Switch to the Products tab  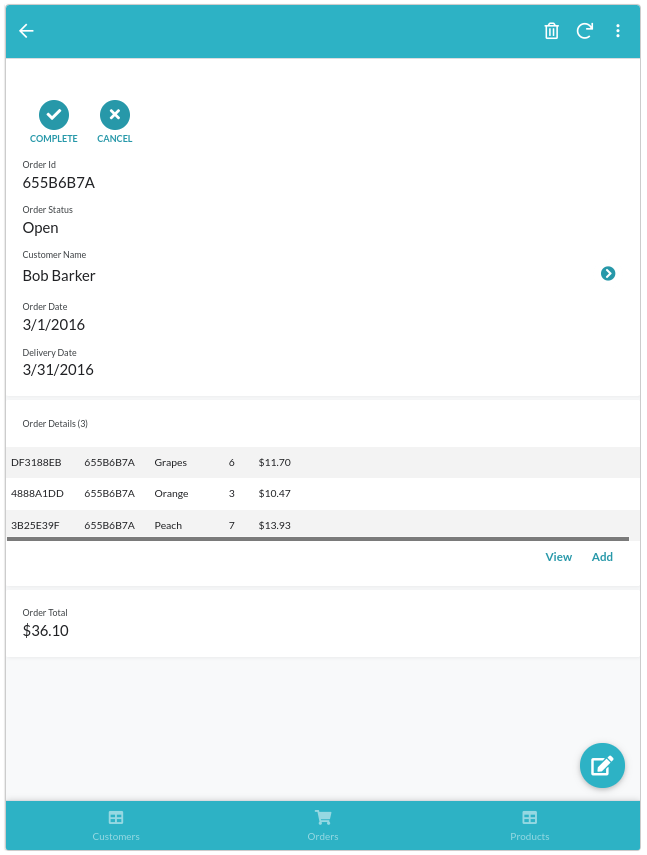pos(529,825)
